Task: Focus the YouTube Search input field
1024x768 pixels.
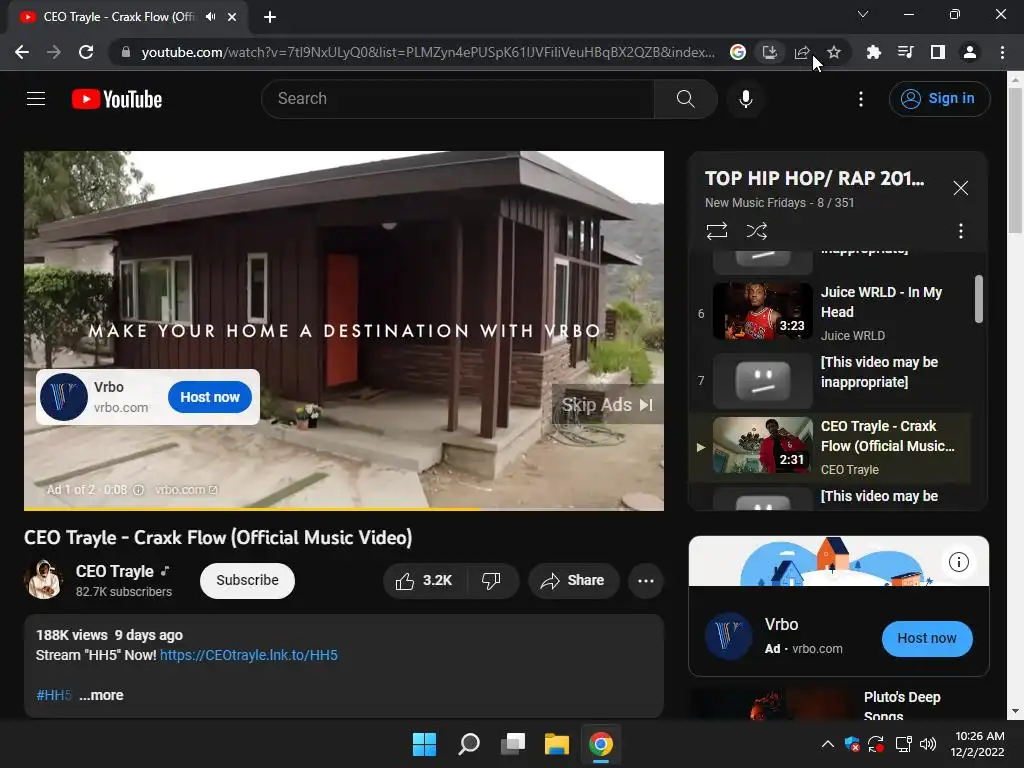Action: (458, 99)
